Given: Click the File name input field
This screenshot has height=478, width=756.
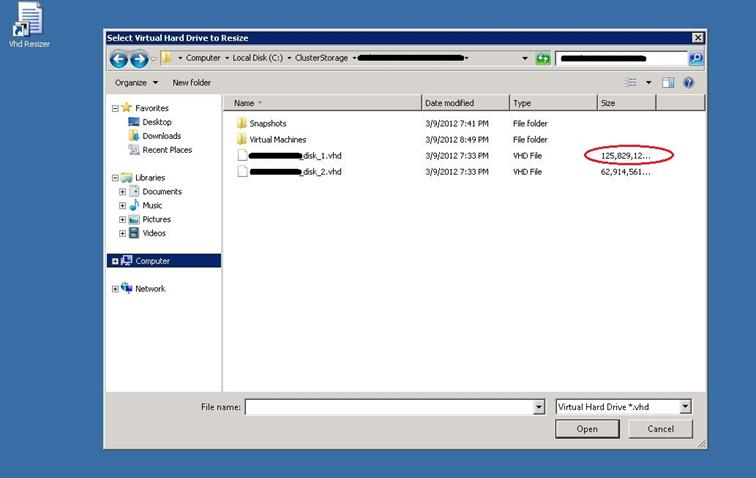Looking at the screenshot, I should [x=388, y=407].
